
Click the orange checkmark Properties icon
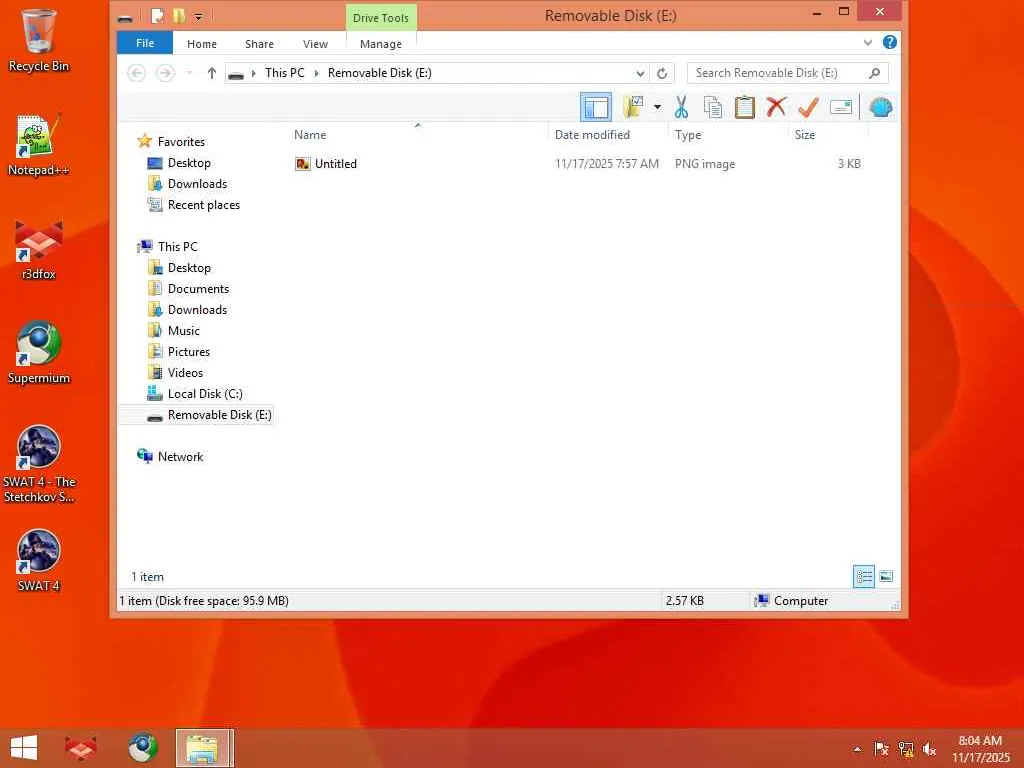pos(808,107)
